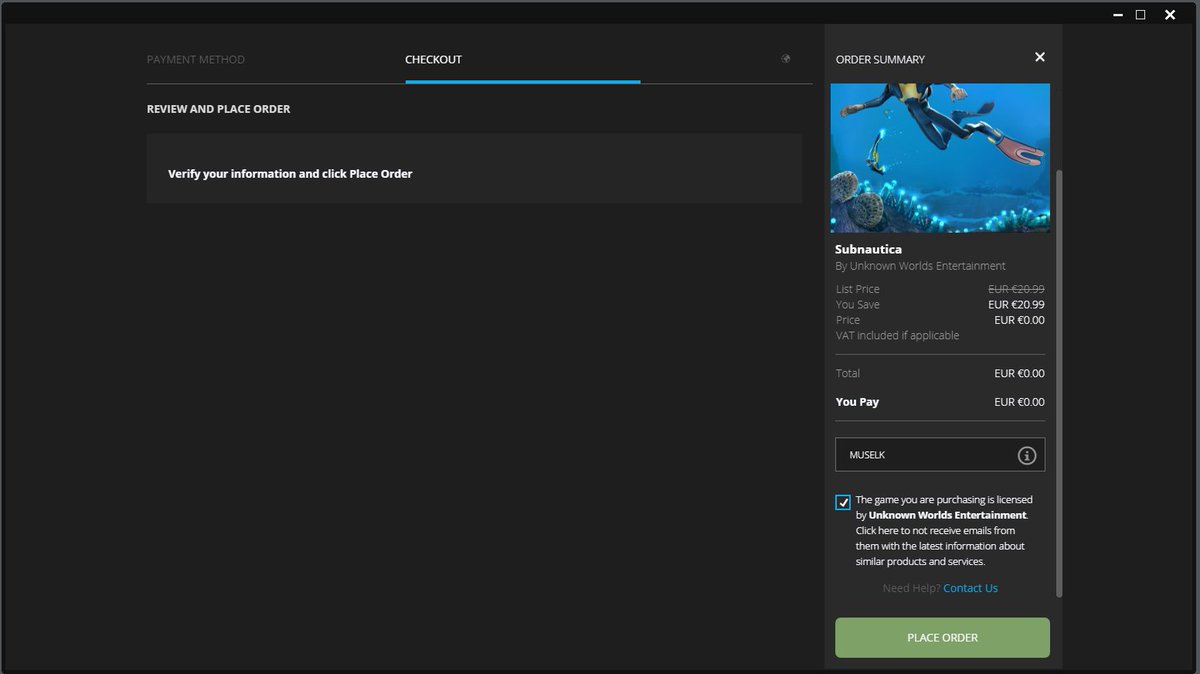Screen dimensions: 1200x674
Task: Switch to the Payment Method tab
Action: (196, 60)
